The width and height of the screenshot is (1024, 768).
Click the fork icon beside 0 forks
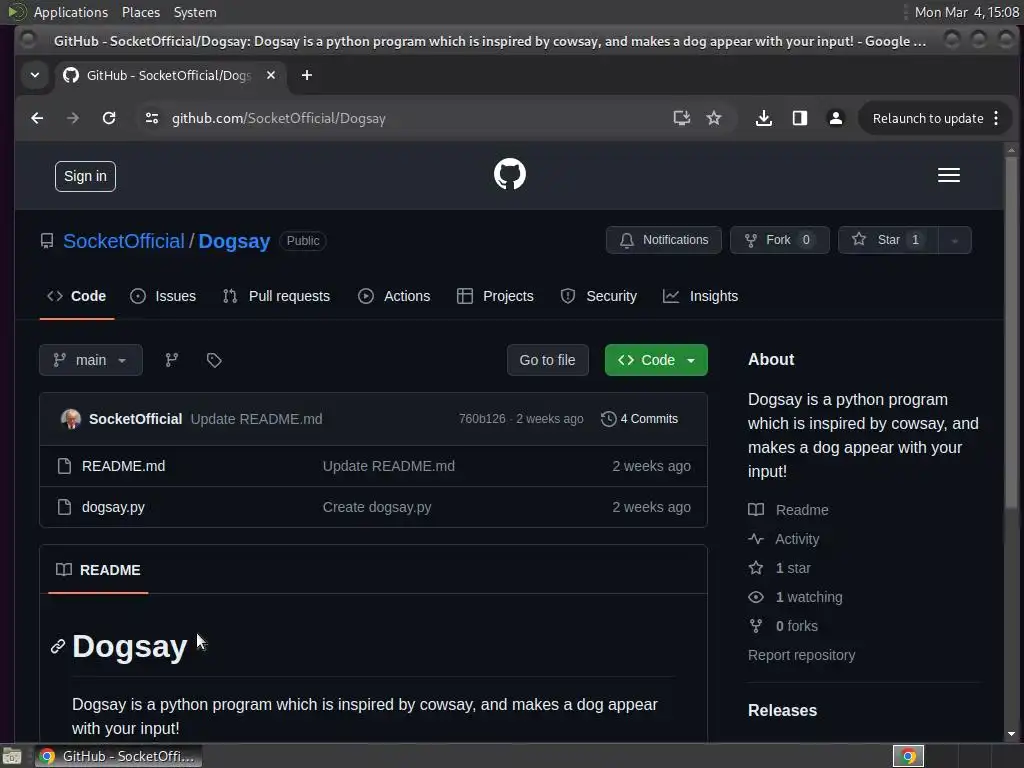[x=756, y=626]
